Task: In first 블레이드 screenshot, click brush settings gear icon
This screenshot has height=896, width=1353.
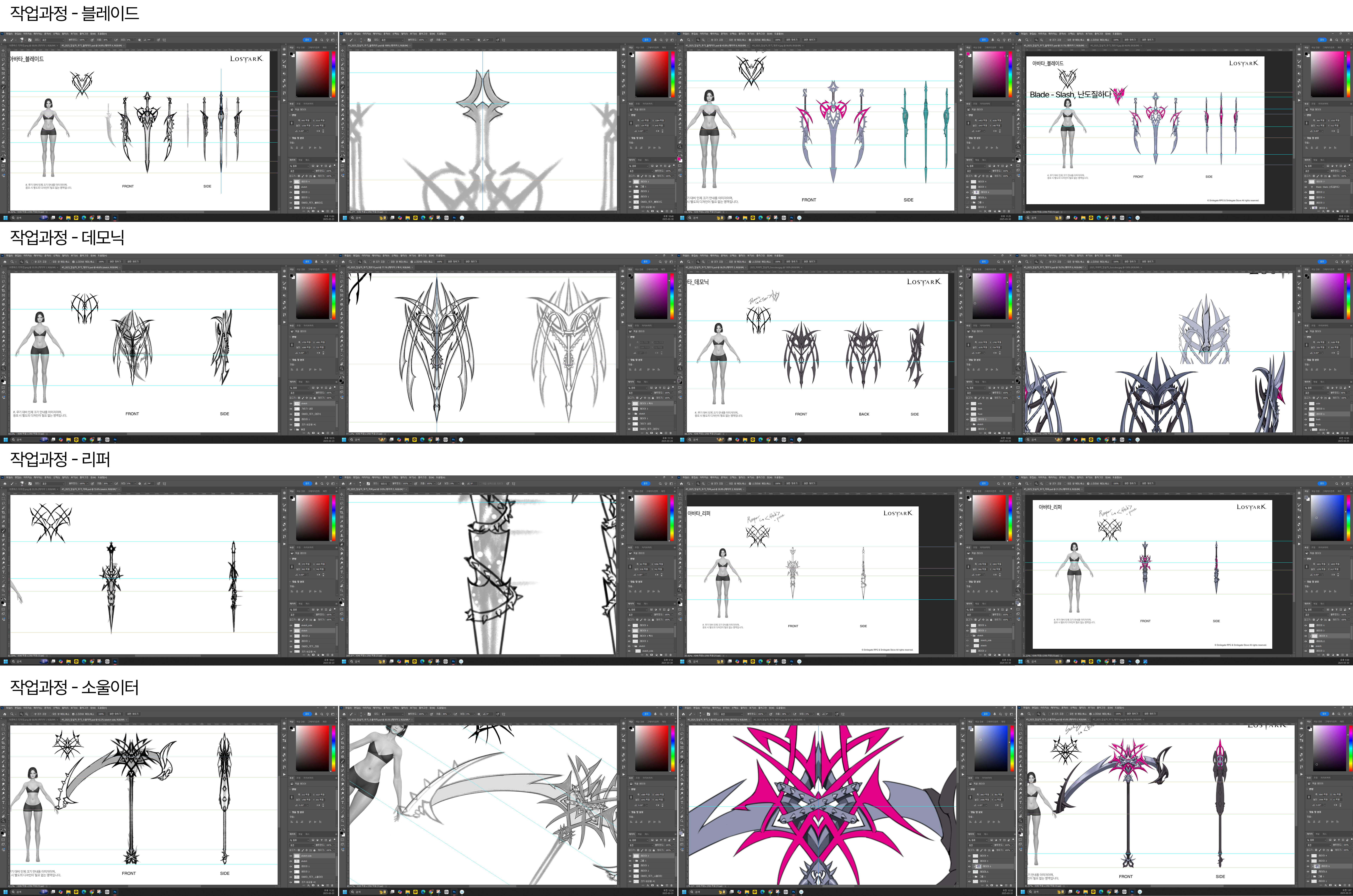Action: [x=139, y=40]
